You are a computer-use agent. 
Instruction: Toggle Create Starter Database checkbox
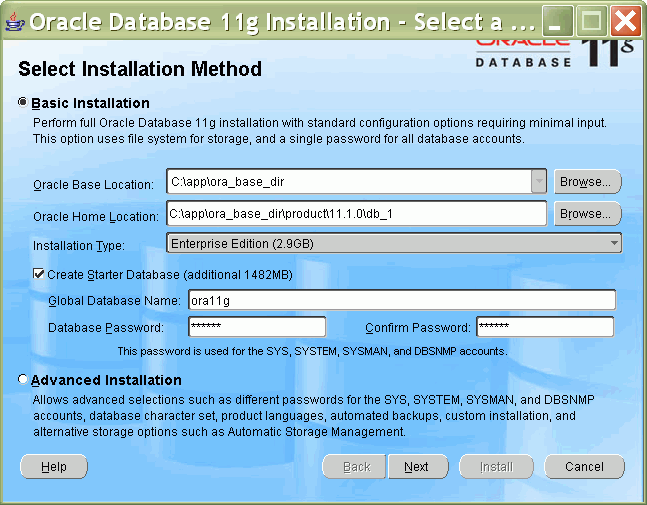pyautogui.click(x=39, y=274)
